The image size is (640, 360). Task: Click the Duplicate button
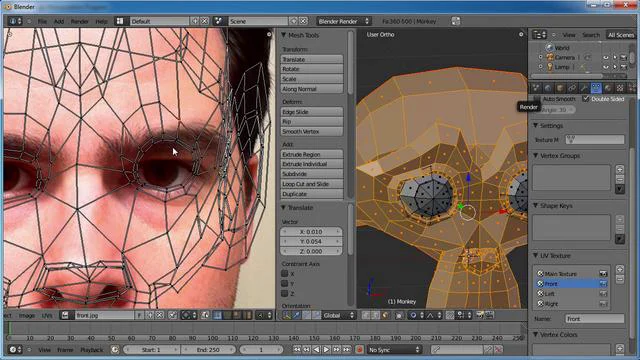[311, 194]
